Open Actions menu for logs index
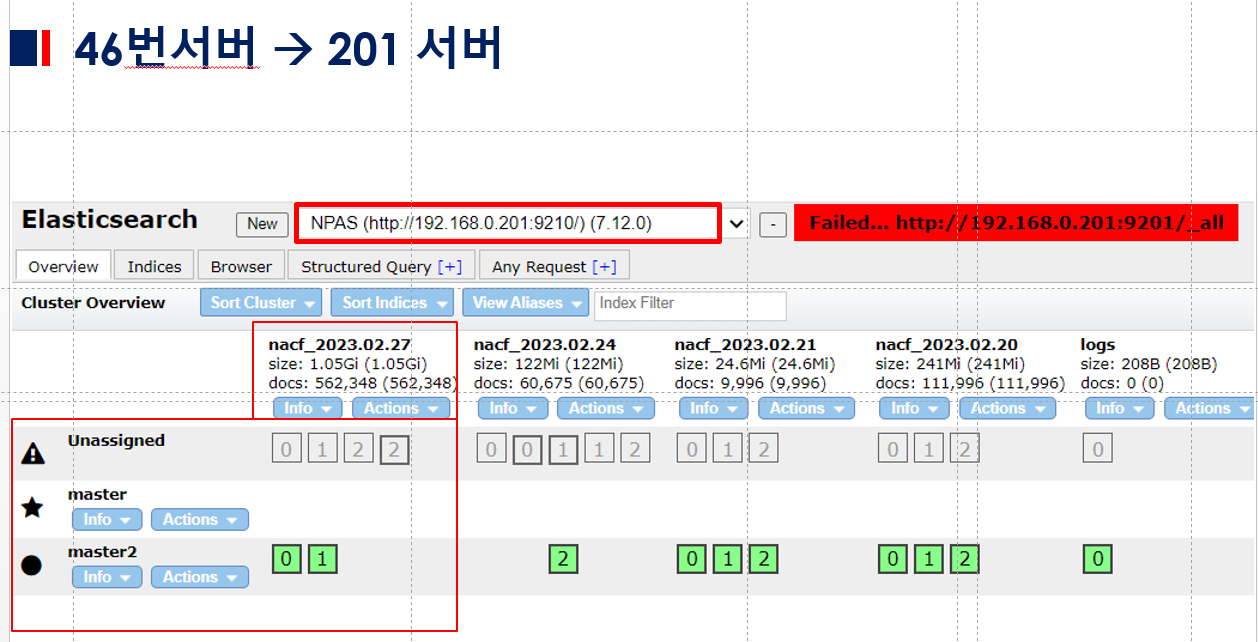1258x642 pixels. point(1211,408)
